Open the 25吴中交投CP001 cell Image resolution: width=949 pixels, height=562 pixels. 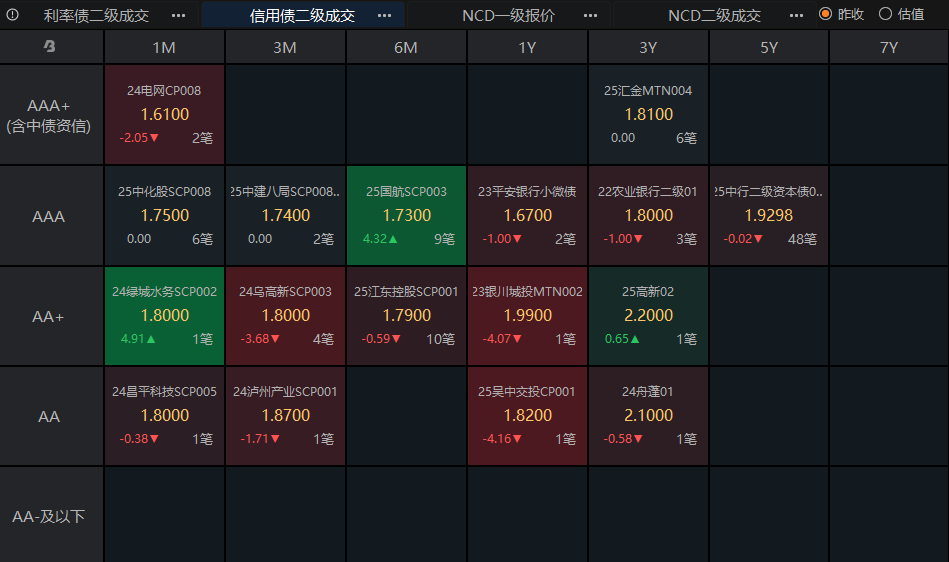pyautogui.click(x=527, y=416)
